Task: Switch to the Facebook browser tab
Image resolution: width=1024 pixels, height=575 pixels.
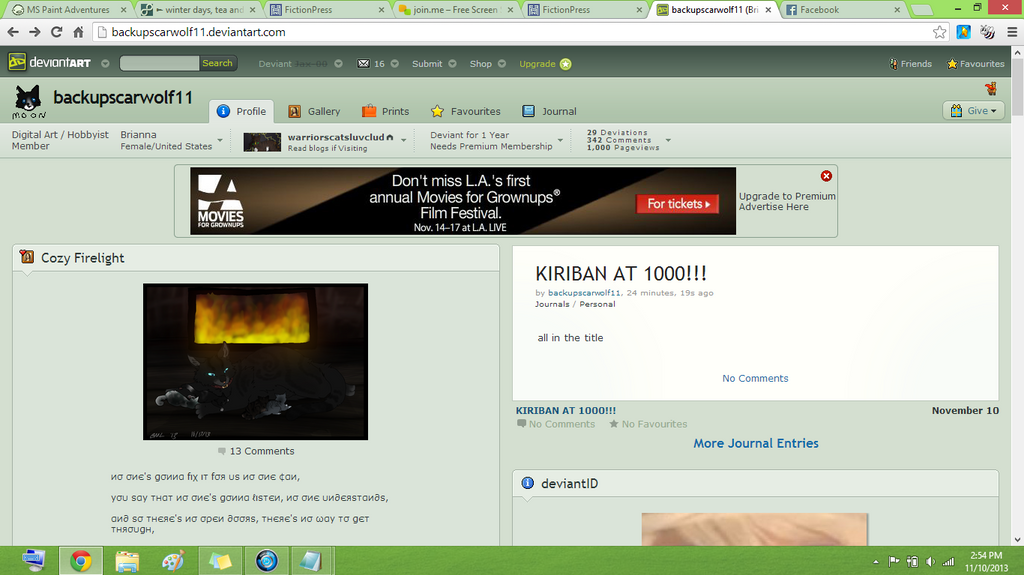Action: (x=840, y=10)
